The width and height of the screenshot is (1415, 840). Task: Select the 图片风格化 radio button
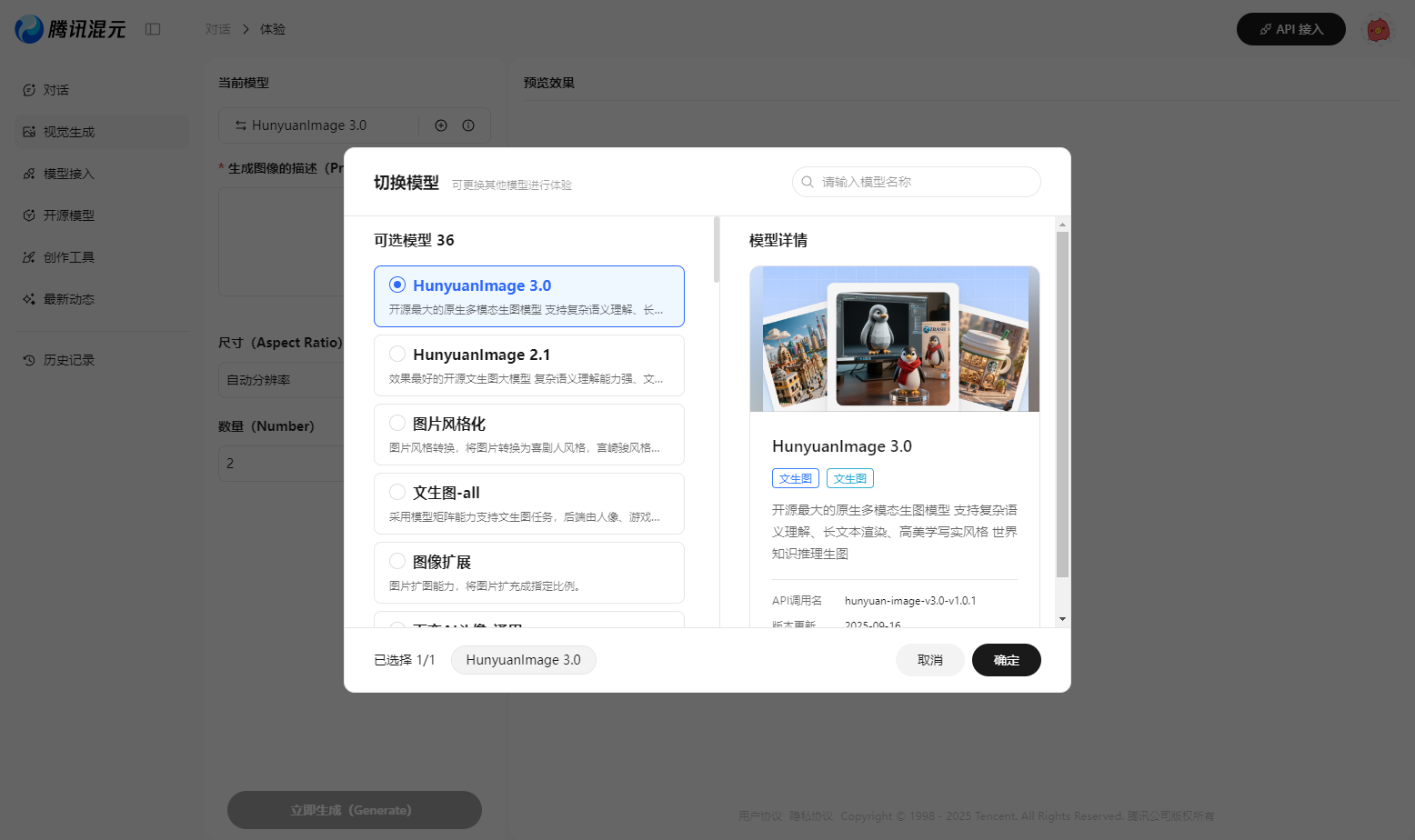[397, 423]
